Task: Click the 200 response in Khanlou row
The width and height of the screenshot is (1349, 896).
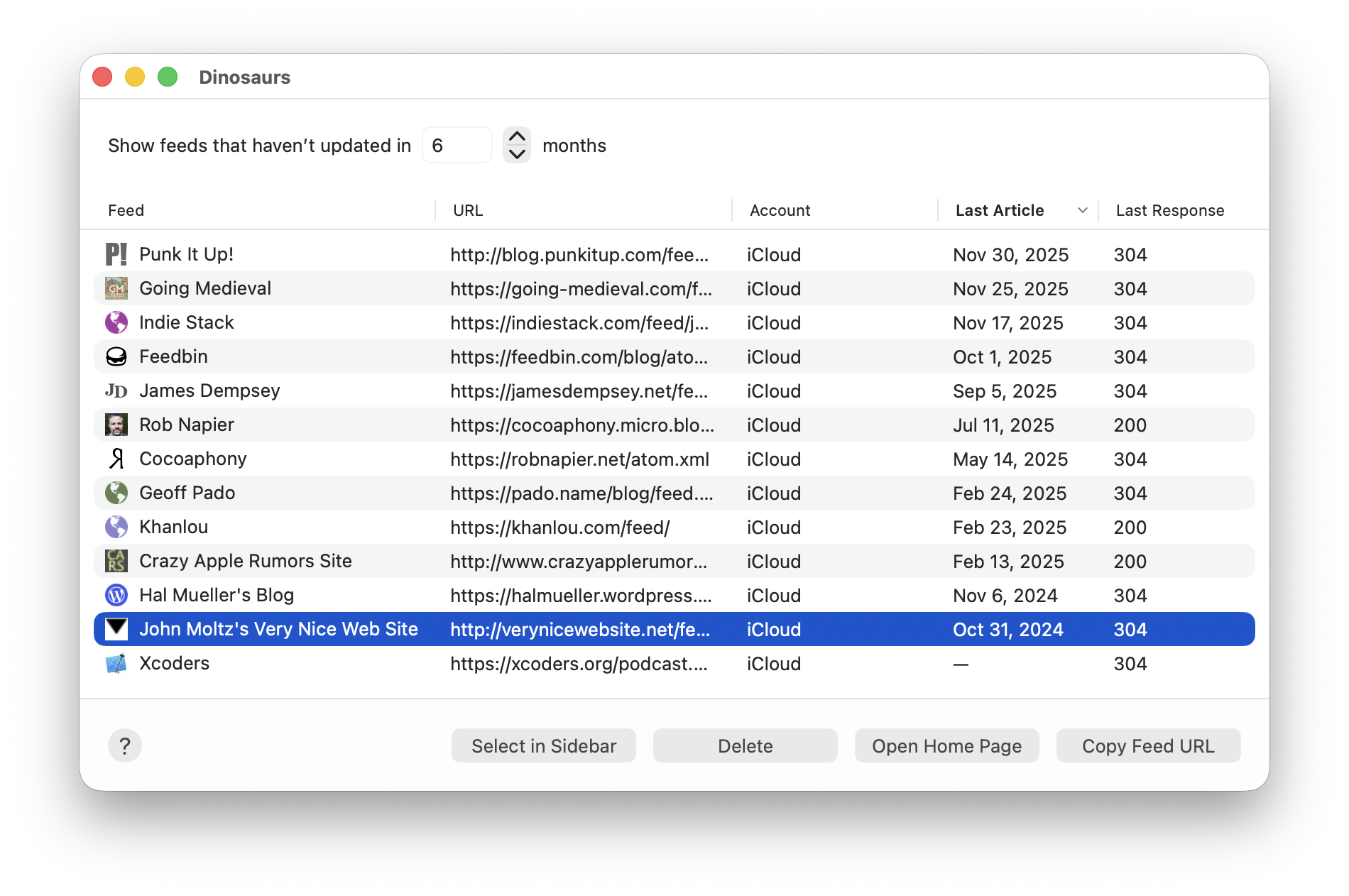Action: pyautogui.click(x=1130, y=527)
